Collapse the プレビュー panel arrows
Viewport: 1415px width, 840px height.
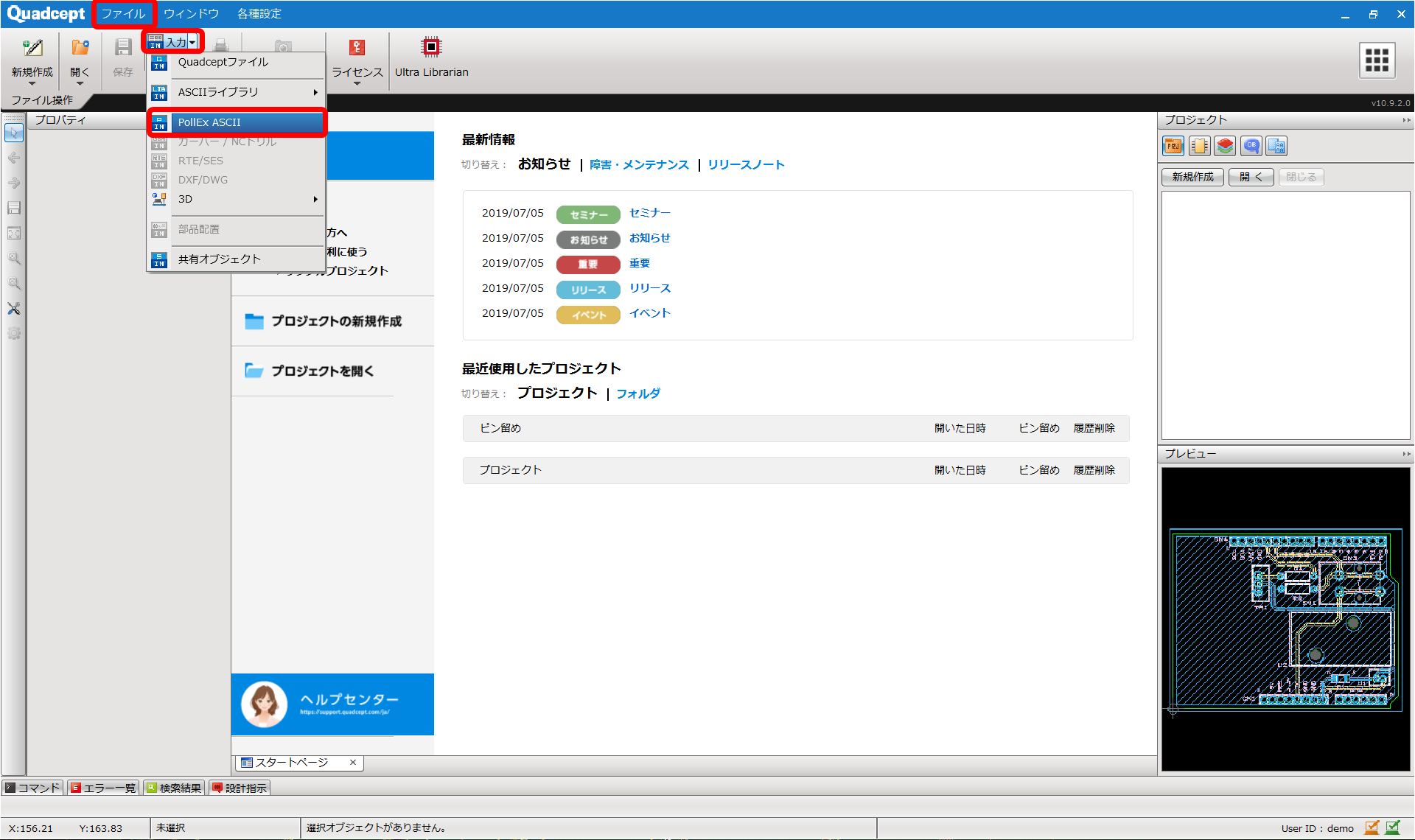[1405, 454]
